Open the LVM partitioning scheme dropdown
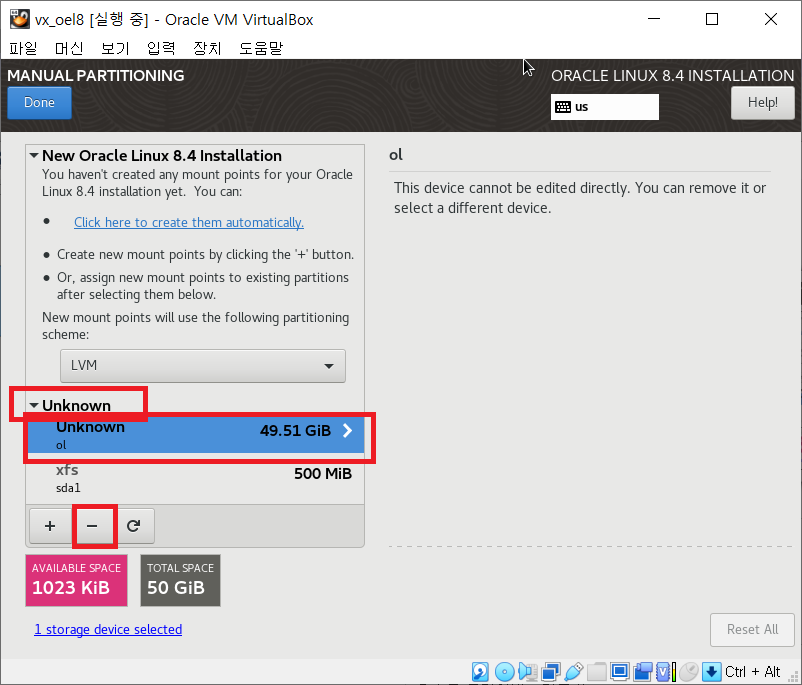 click(x=203, y=366)
